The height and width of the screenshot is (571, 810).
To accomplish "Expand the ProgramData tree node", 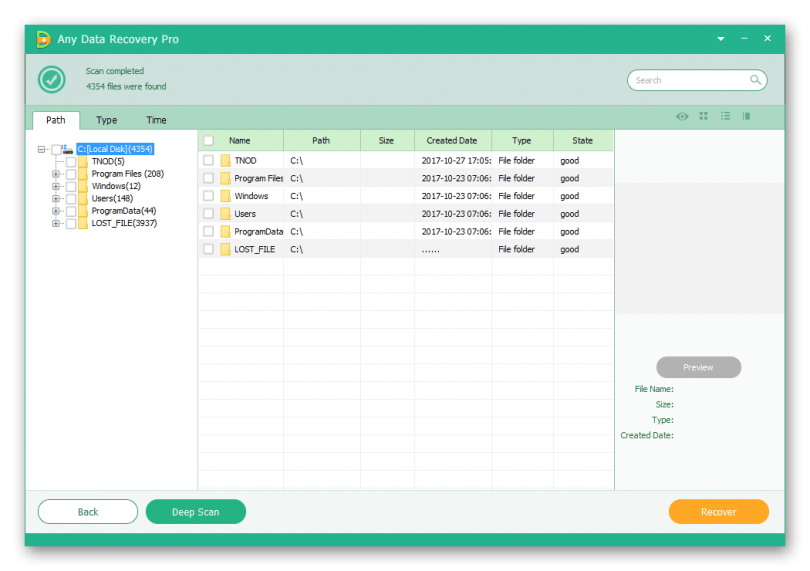I will coord(56,211).
